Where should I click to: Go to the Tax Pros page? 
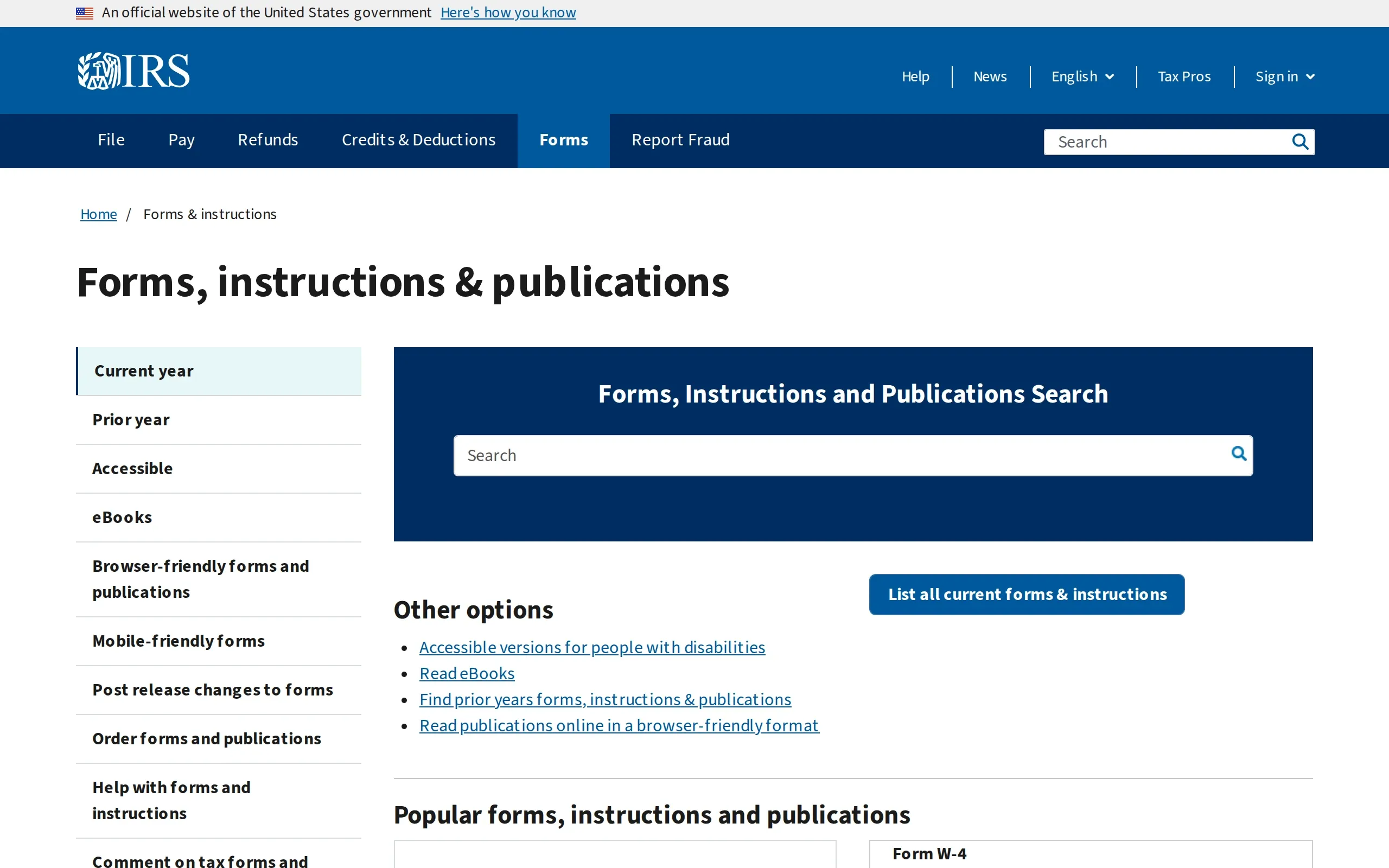click(1183, 76)
